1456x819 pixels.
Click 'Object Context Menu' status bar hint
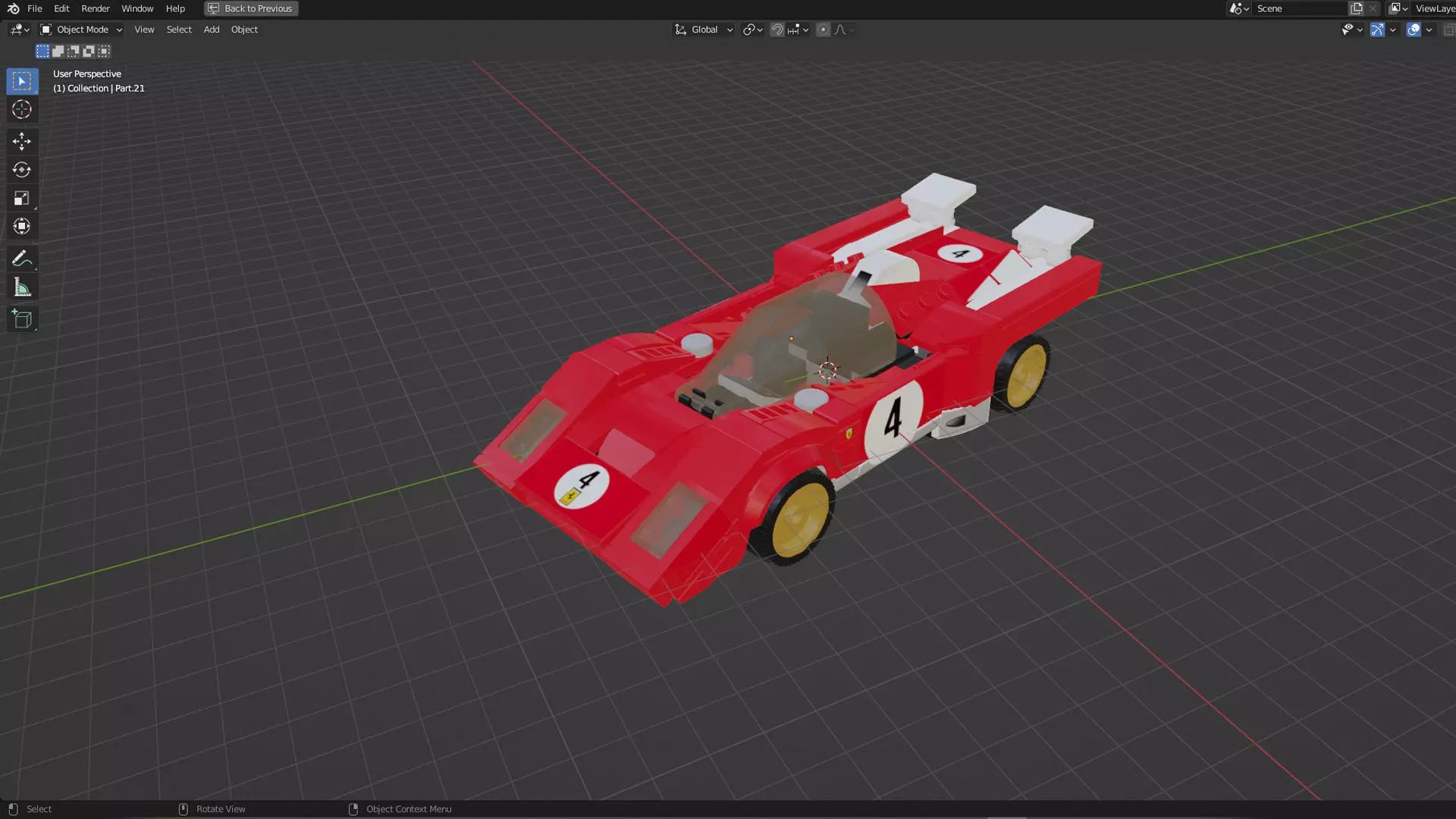point(409,809)
